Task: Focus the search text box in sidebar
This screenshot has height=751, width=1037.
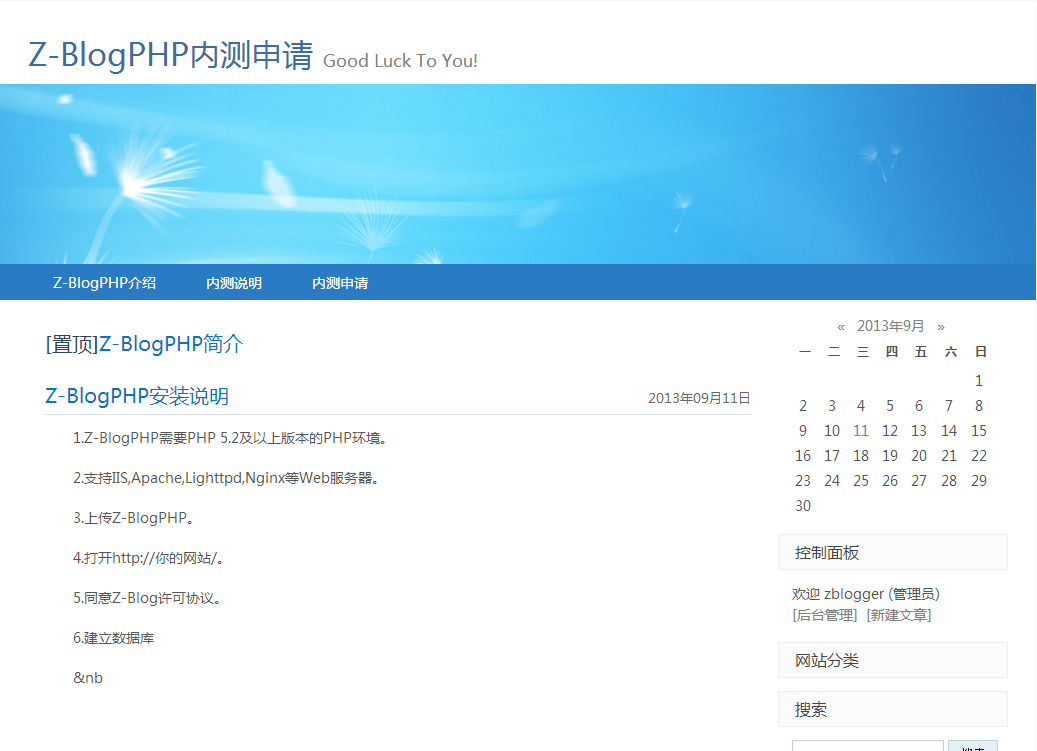Action: [x=867, y=745]
